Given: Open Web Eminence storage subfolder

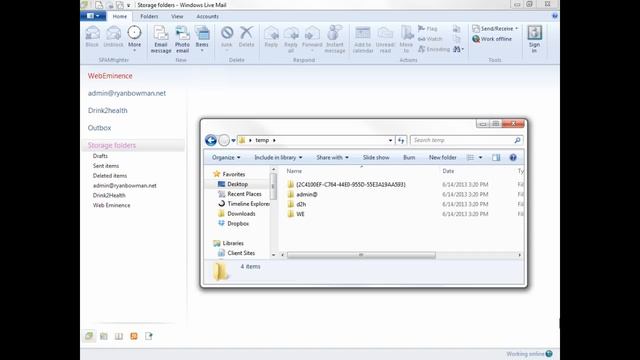Looking at the screenshot, I should point(111,205).
